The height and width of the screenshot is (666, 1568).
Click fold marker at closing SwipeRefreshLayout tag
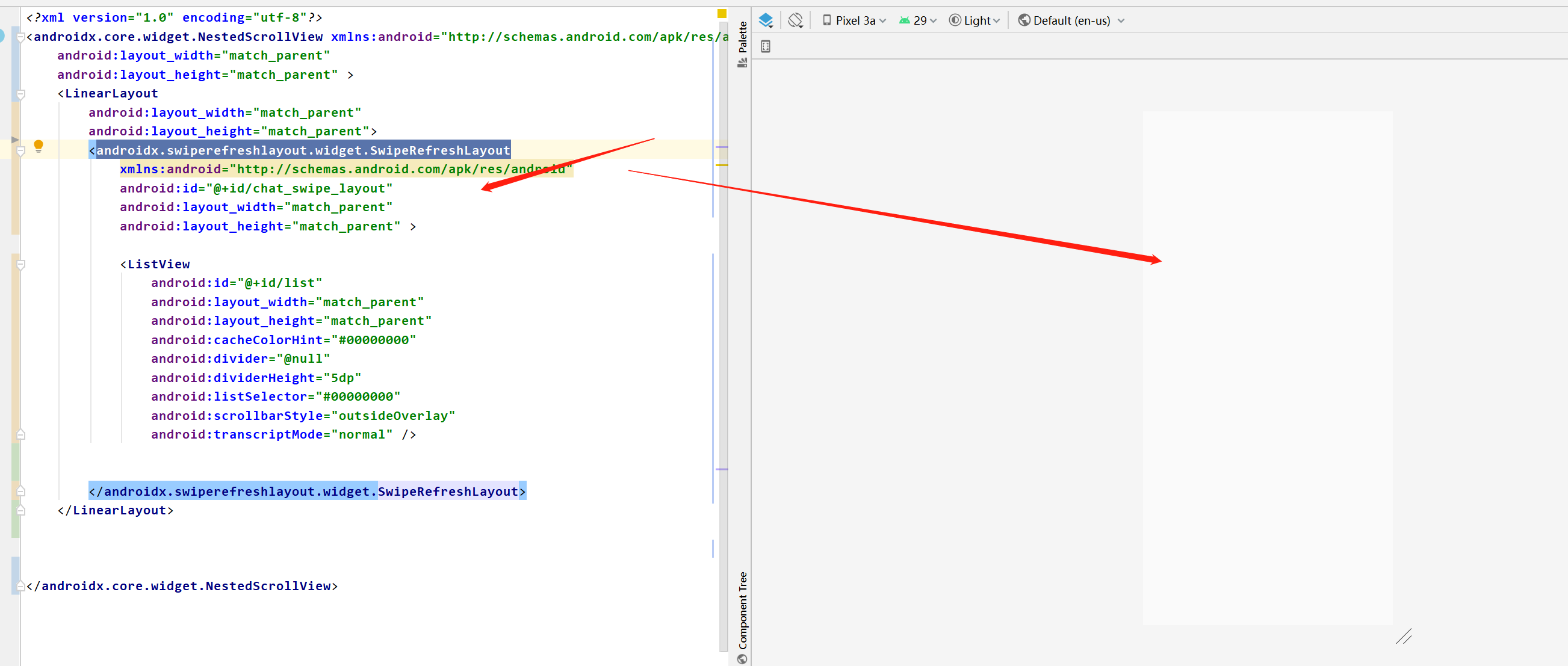pyautogui.click(x=20, y=492)
